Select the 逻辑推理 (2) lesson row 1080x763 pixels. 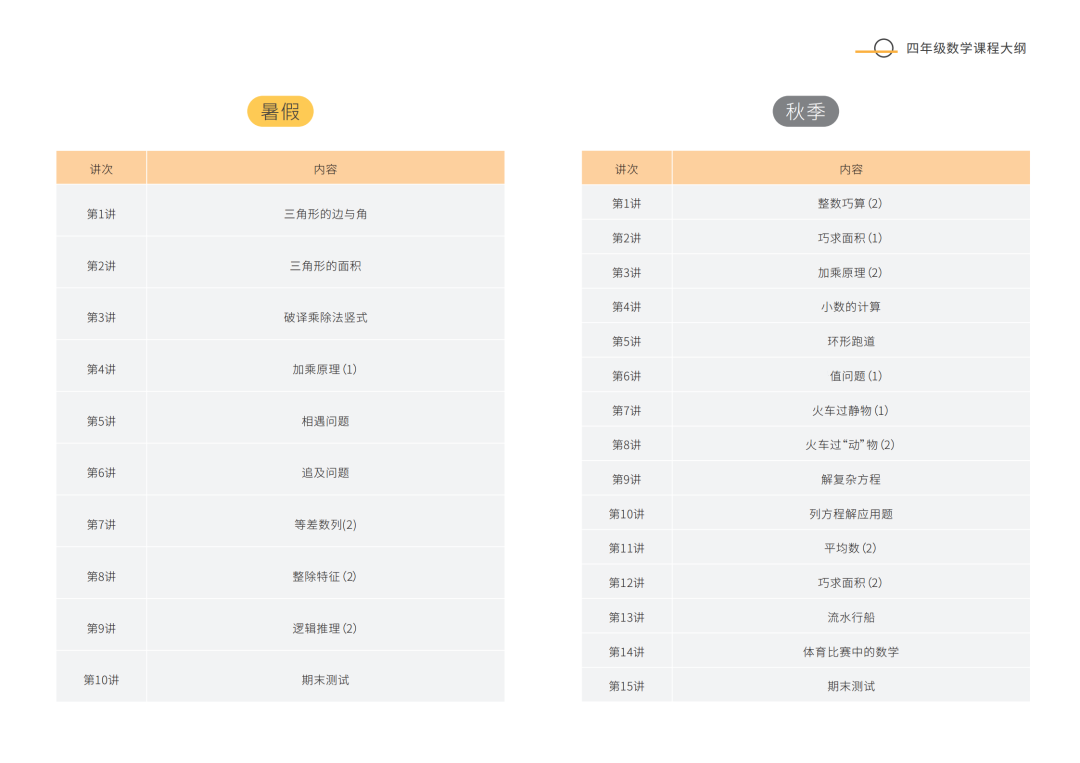325,628
